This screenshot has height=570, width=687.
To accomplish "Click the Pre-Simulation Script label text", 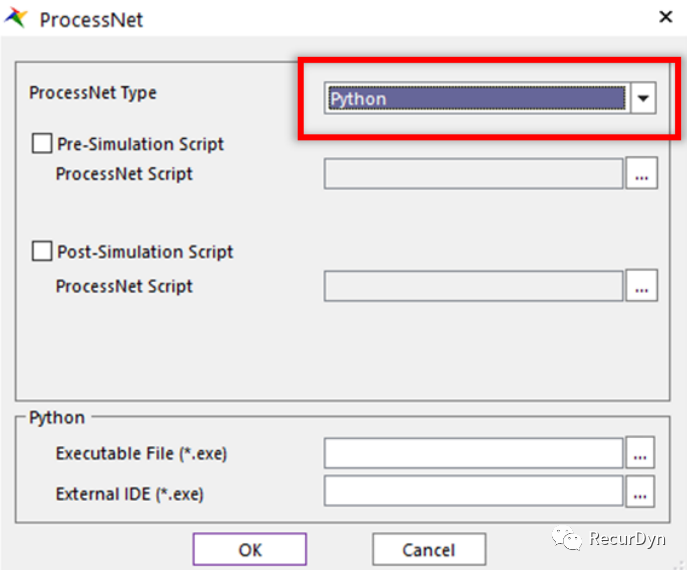I will click(x=140, y=144).
